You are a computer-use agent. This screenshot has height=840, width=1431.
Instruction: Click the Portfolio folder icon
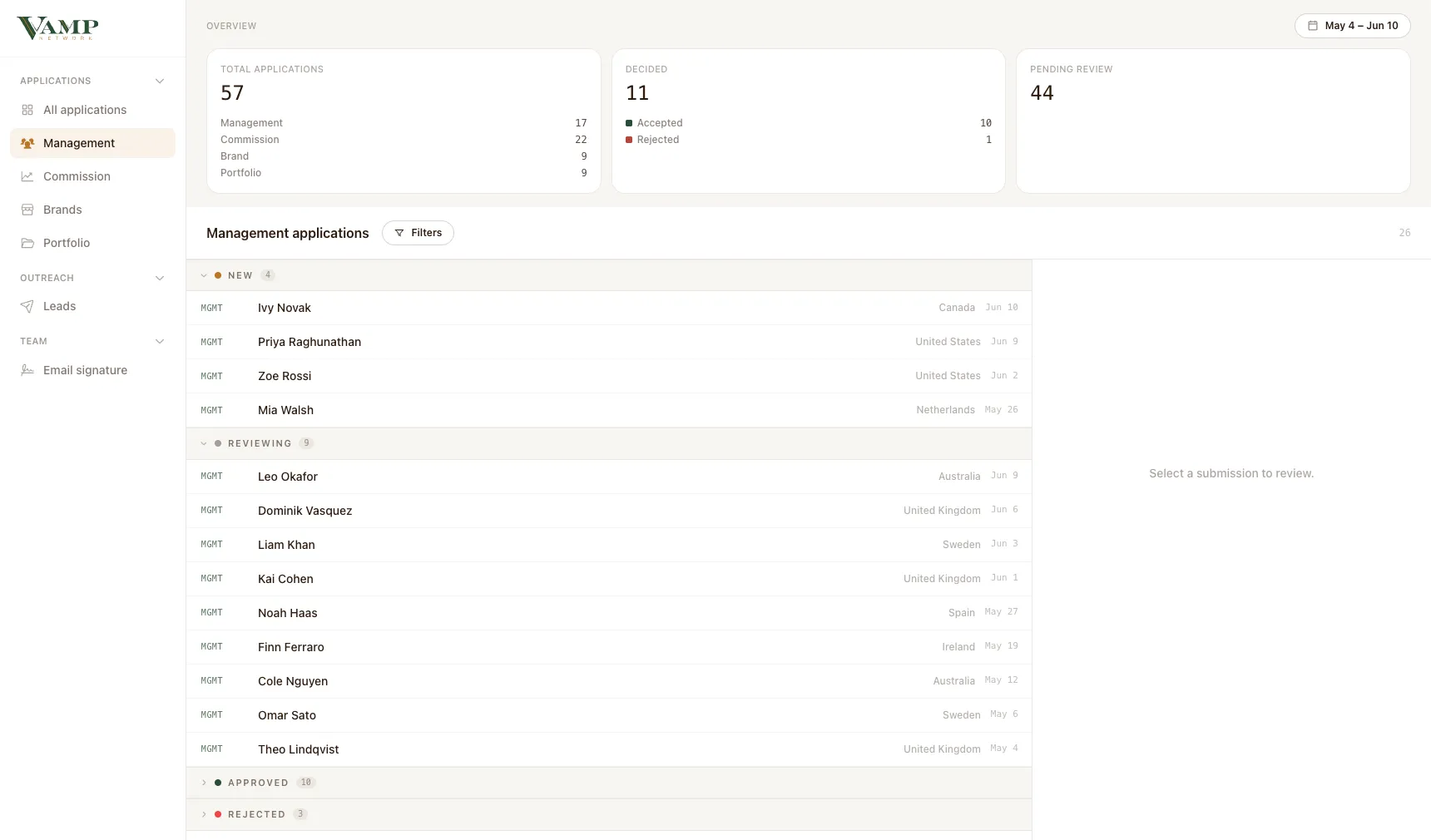(x=27, y=243)
